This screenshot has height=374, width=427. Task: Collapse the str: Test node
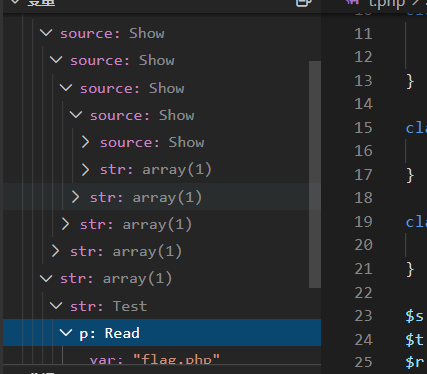[x=56, y=306]
